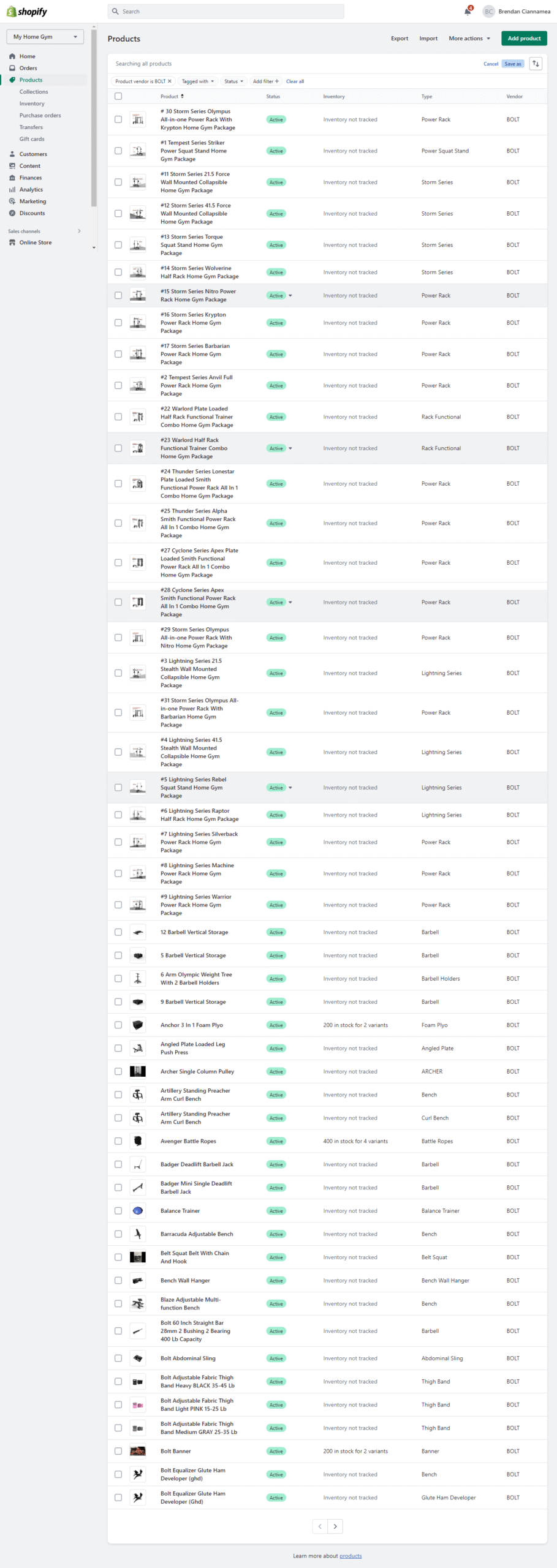Screen dimensions: 557x1568
Task: Click the Shopify logo
Action: [x=27, y=12]
